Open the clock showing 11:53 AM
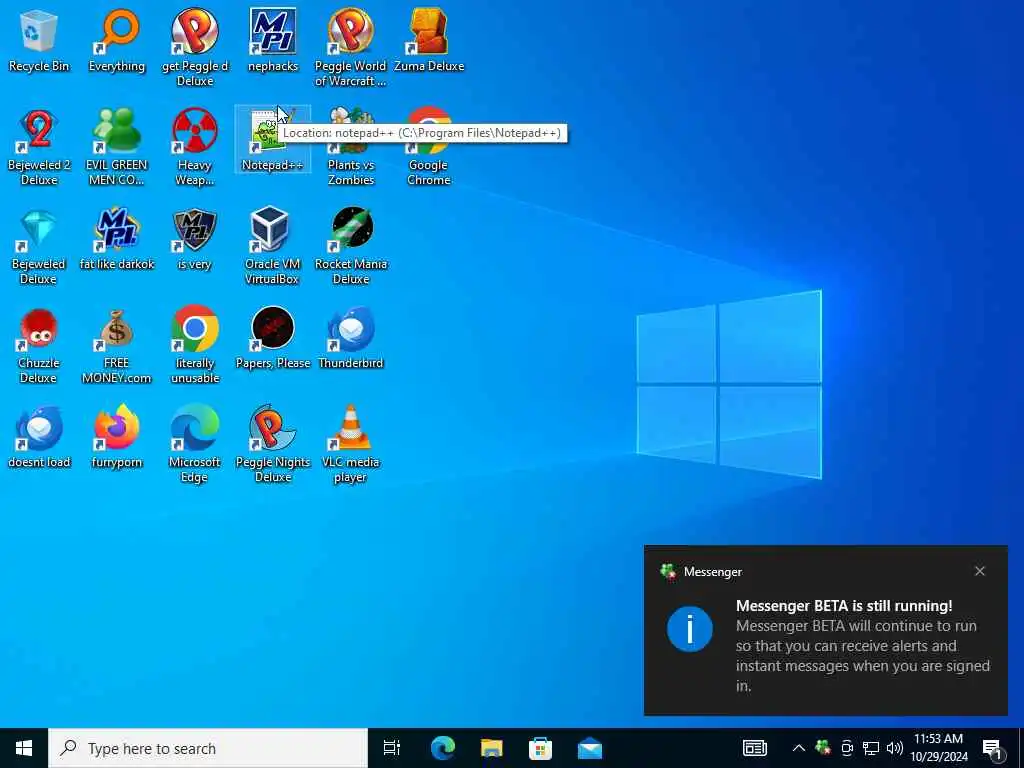 click(x=939, y=748)
